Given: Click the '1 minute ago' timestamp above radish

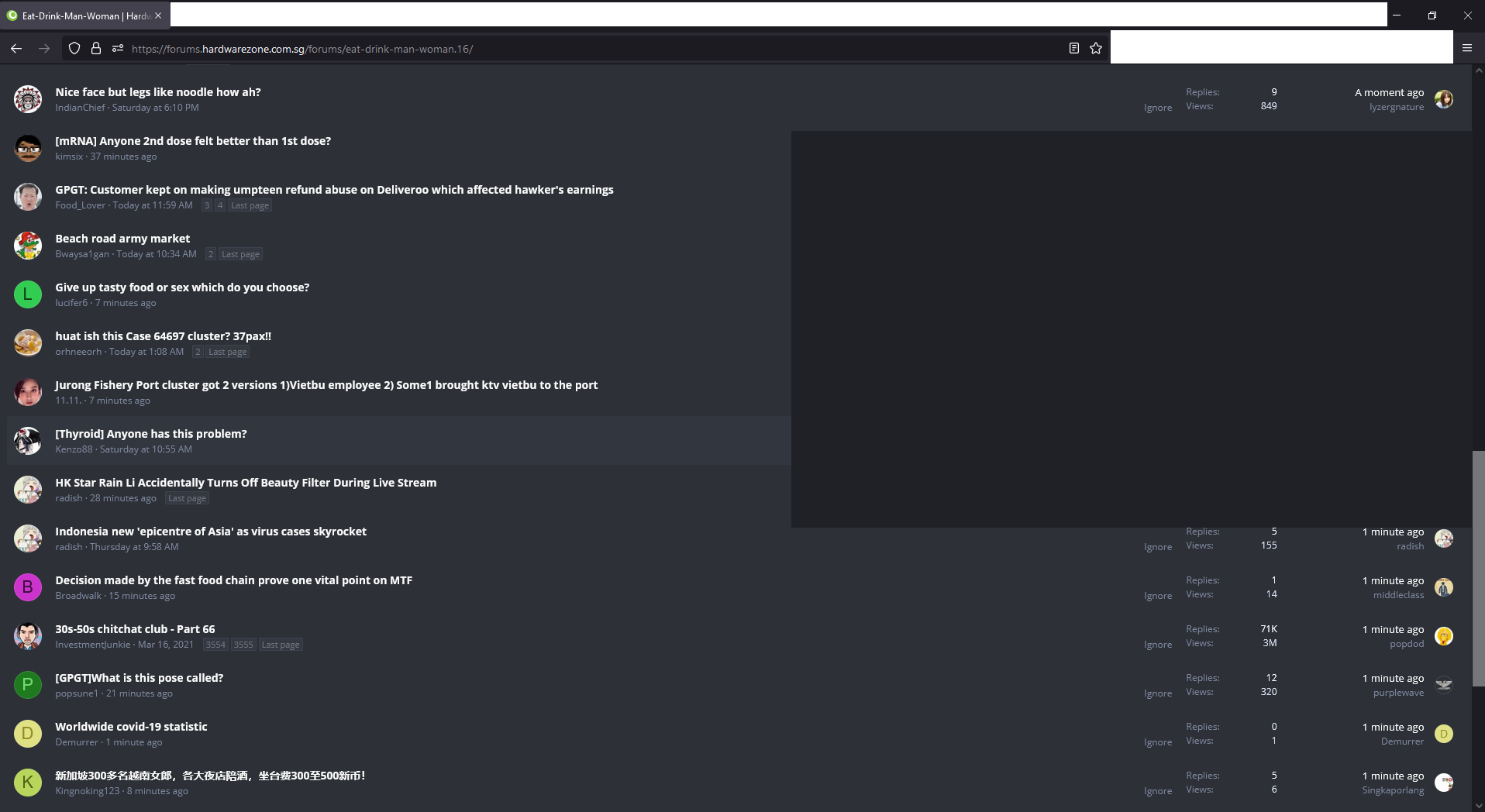Looking at the screenshot, I should [x=1393, y=532].
